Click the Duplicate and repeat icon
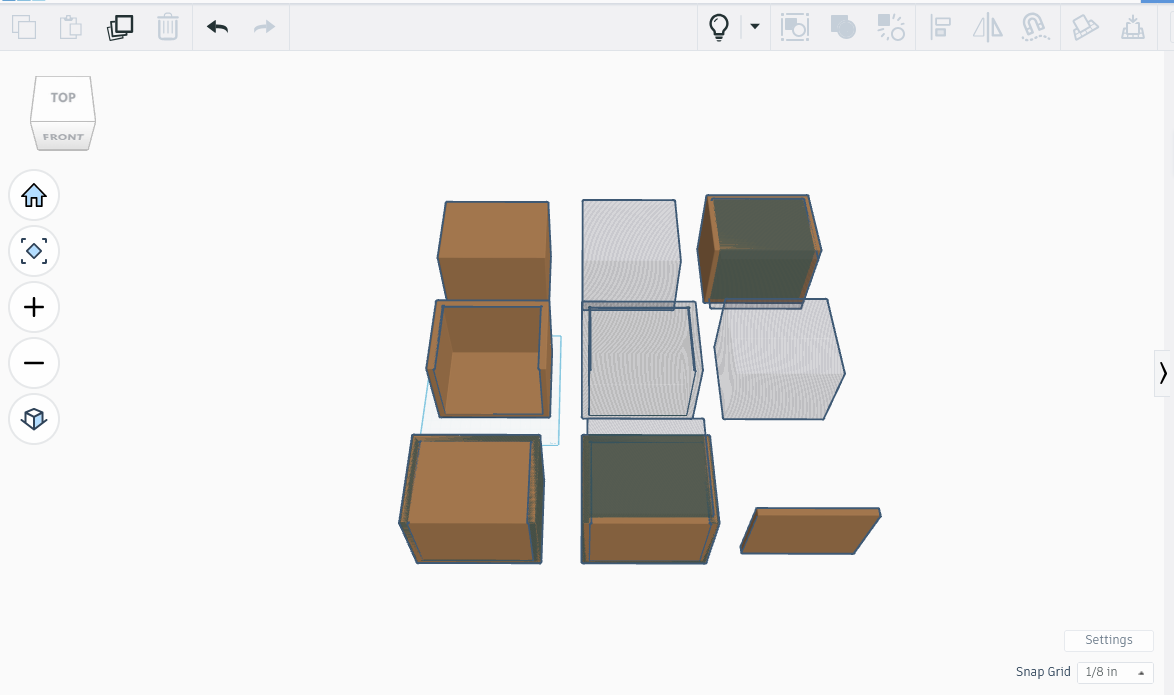Viewport: 1174px width, 695px height. click(120, 27)
